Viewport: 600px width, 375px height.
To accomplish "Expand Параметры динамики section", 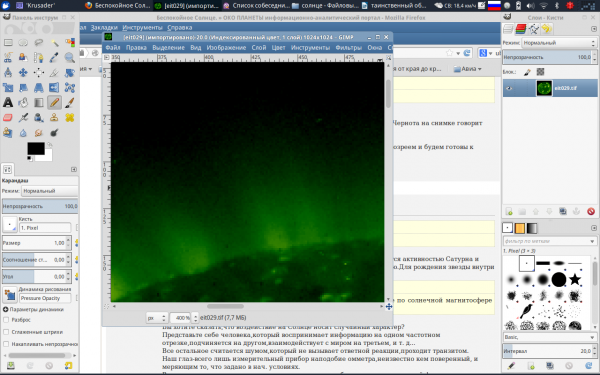I will (5, 309).
